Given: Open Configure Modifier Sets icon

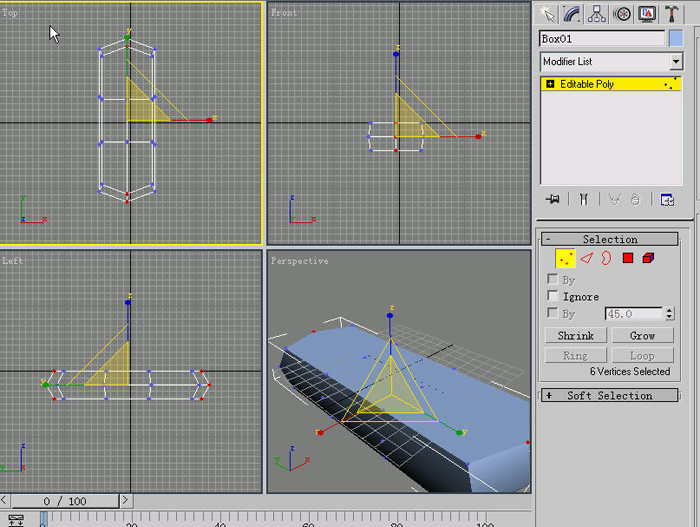Looking at the screenshot, I should click(x=667, y=200).
